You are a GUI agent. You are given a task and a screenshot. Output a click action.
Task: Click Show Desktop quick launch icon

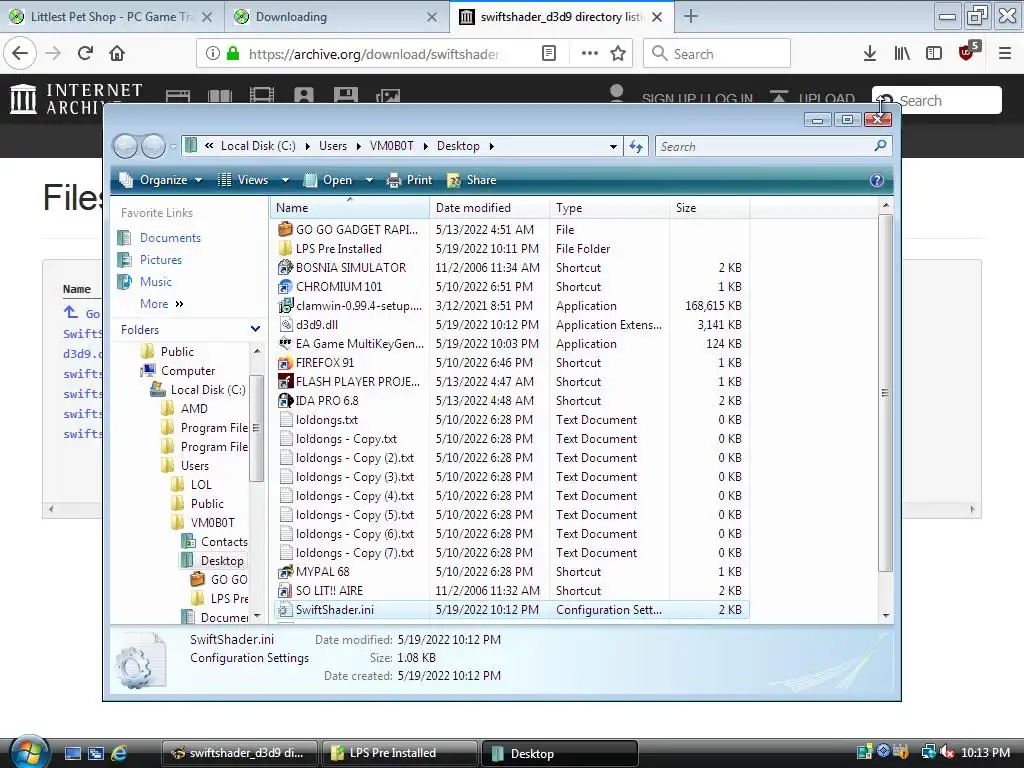(x=72, y=754)
